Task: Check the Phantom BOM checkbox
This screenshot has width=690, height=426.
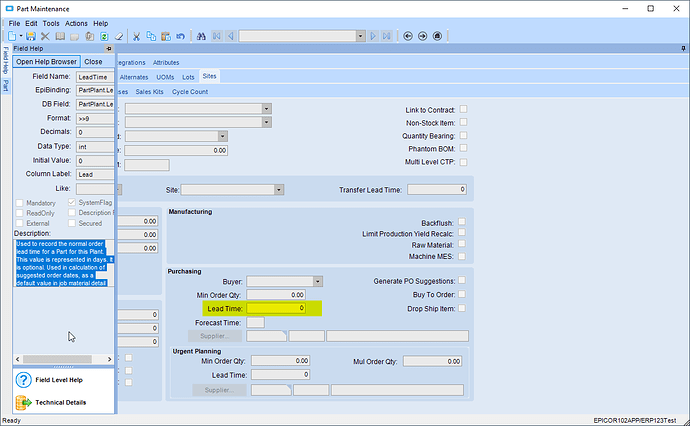Action: (463, 148)
